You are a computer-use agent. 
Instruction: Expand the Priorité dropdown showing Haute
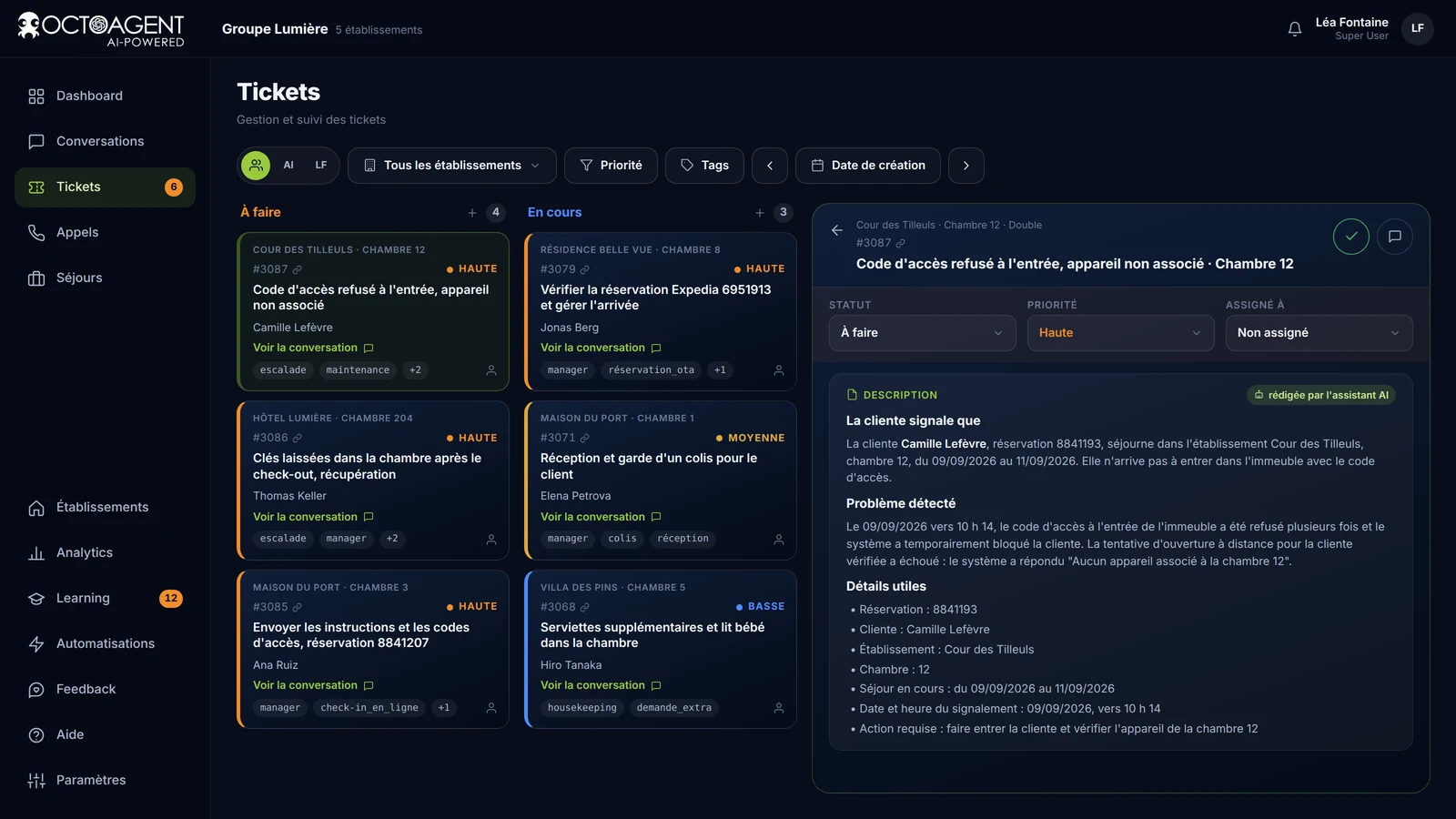click(1121, 333)
